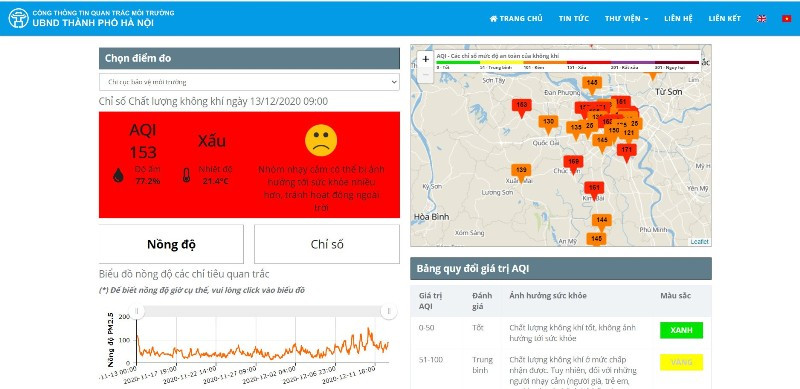Expand the THƯ VIỆN menu dropdown

pyautogui.click(x=627, y=18)
